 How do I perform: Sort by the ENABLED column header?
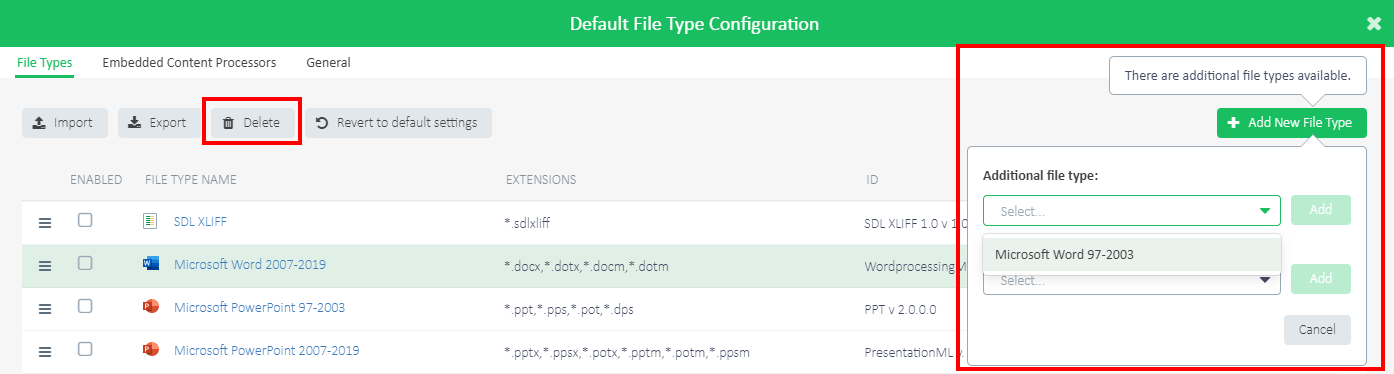[96, 180]
